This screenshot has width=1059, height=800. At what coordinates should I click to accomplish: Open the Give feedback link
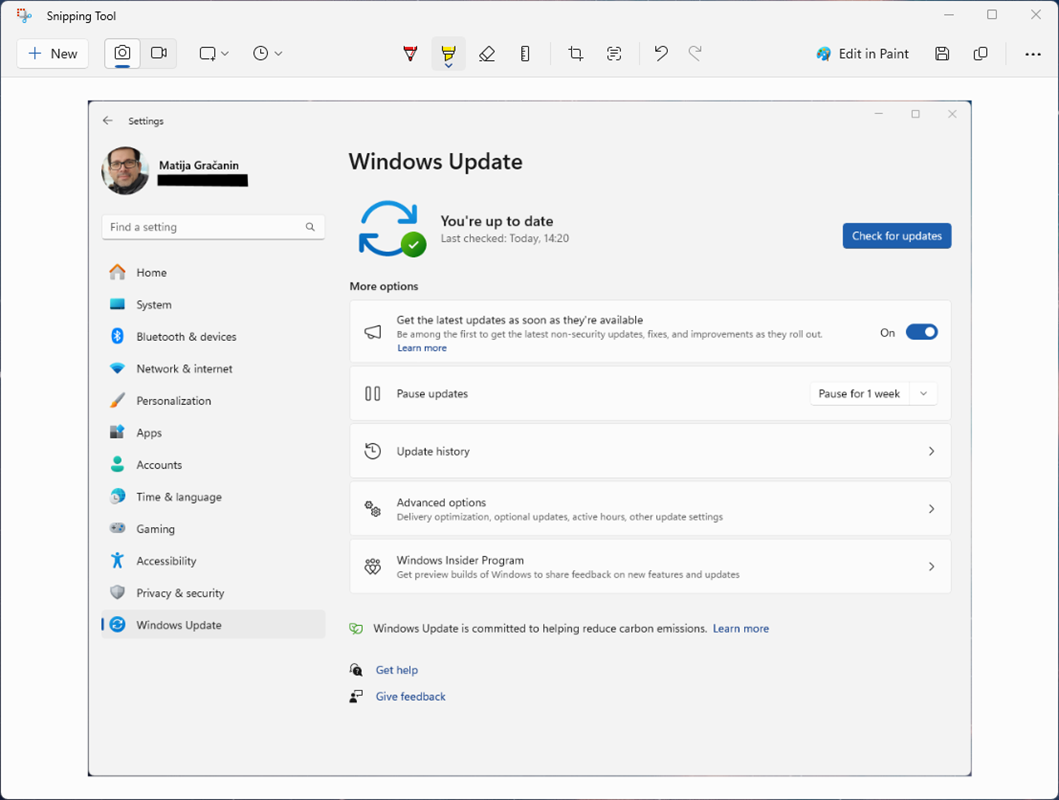coord(411,696)
